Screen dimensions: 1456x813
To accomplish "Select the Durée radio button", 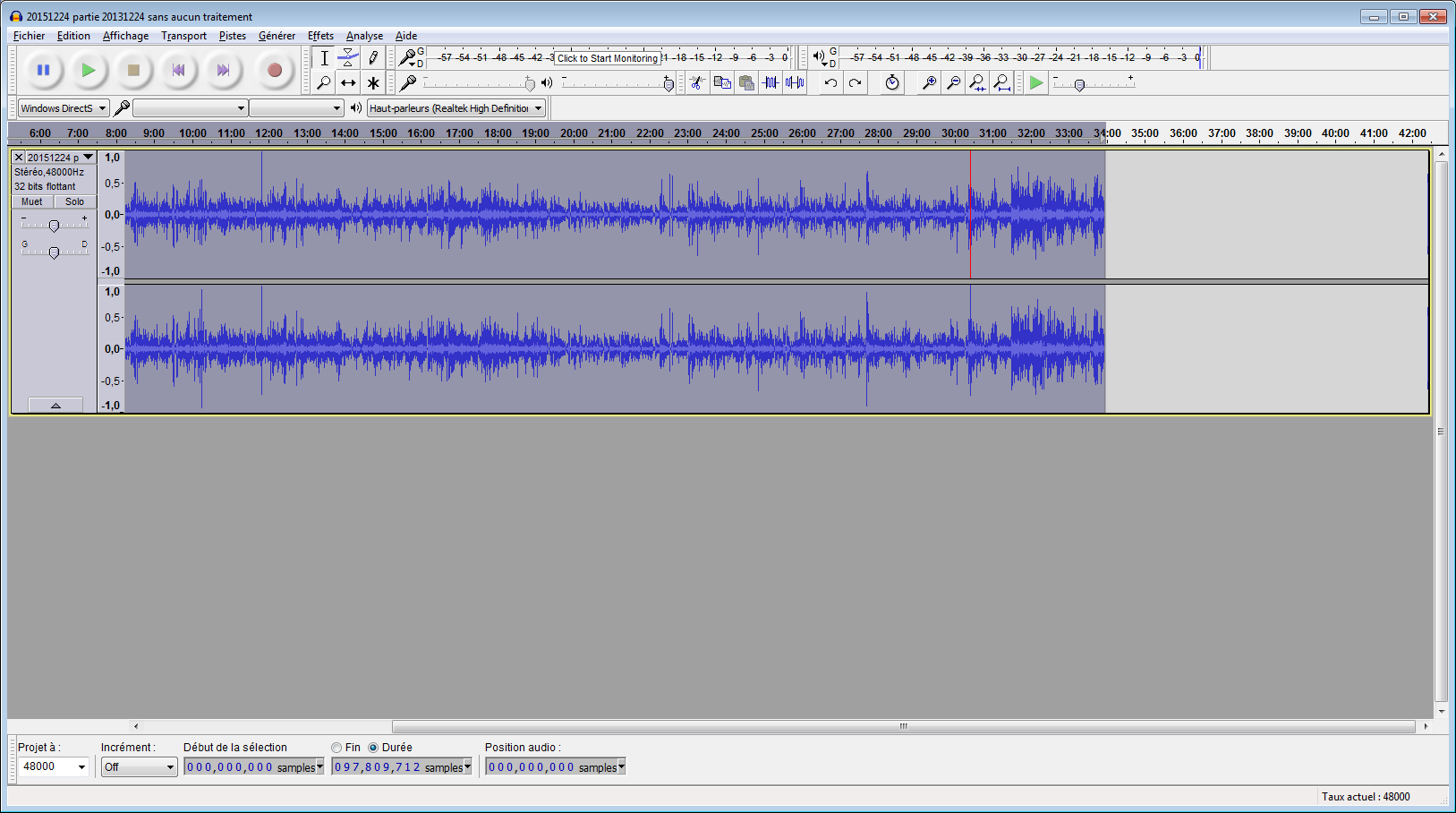I will pyautogui.click(x=373, y=748).
